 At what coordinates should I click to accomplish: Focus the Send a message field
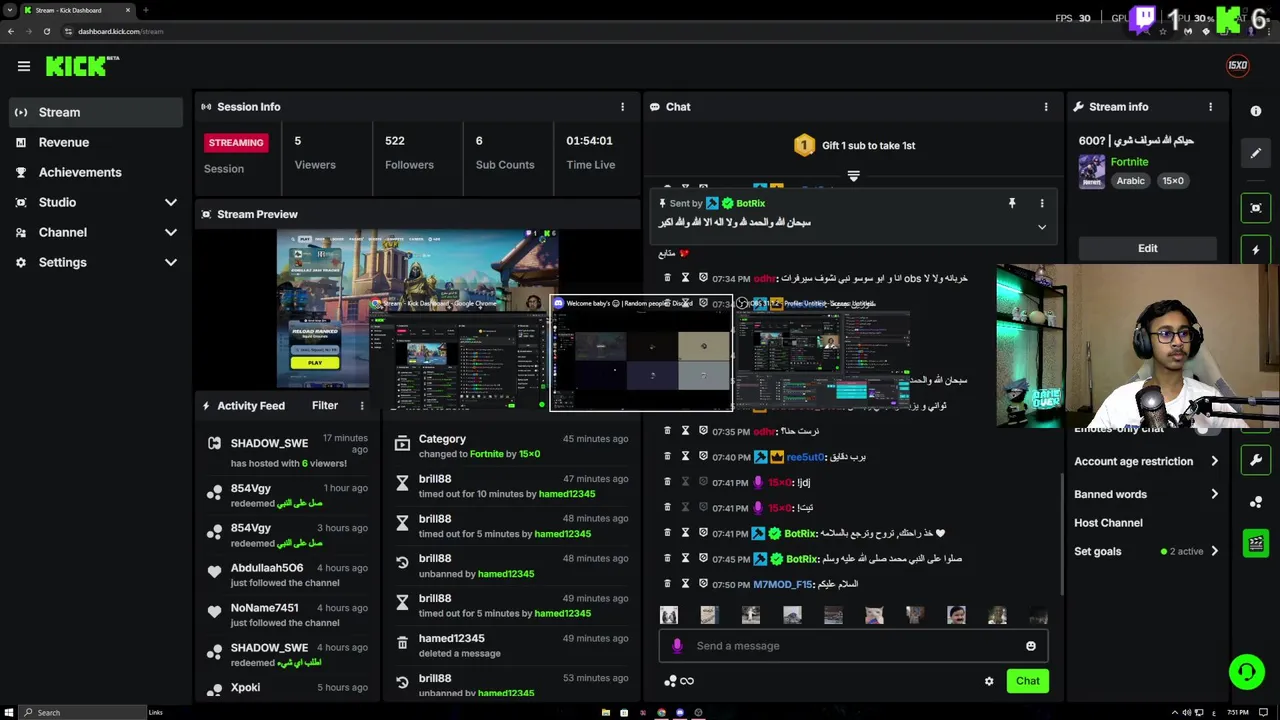(x=853, y=646)
